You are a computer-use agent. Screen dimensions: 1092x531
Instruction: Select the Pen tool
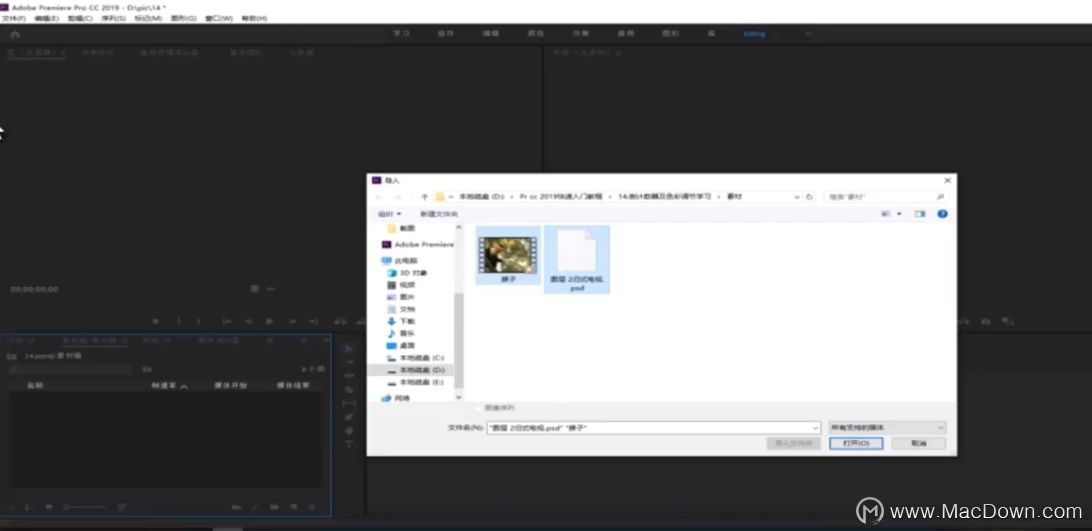pyautogui.click(x=349, y=417)
